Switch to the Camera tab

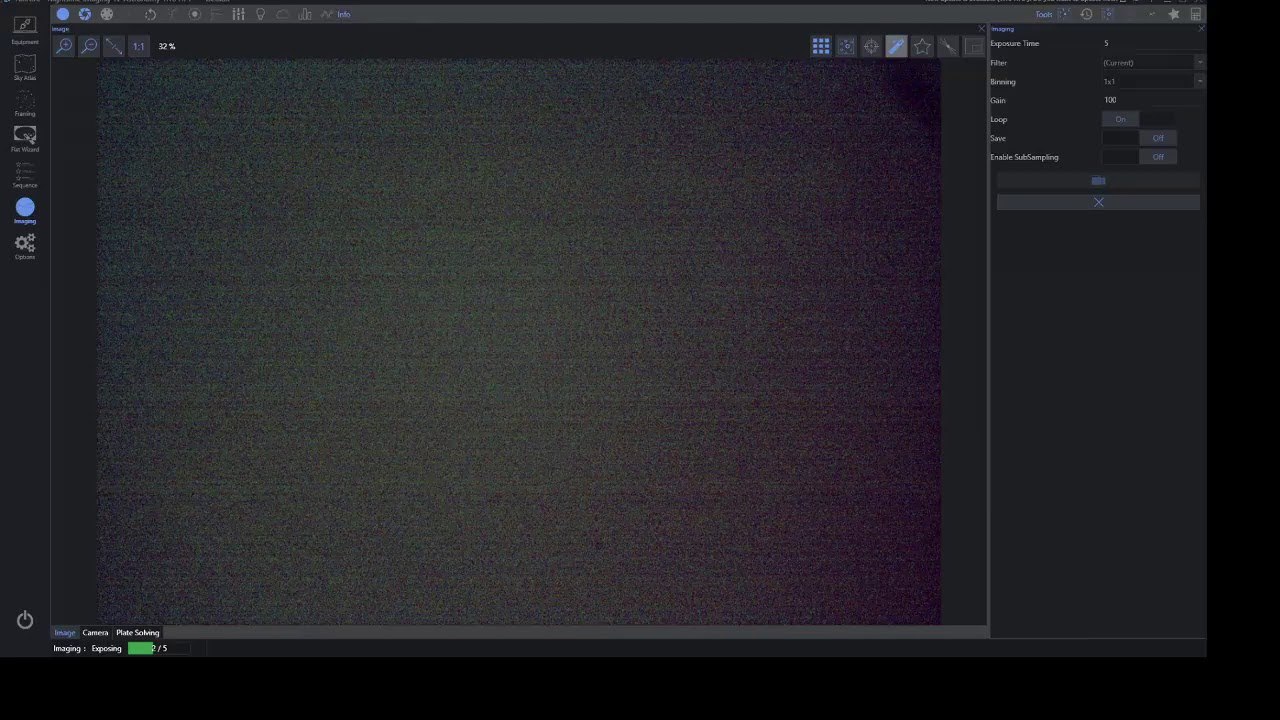95,633
